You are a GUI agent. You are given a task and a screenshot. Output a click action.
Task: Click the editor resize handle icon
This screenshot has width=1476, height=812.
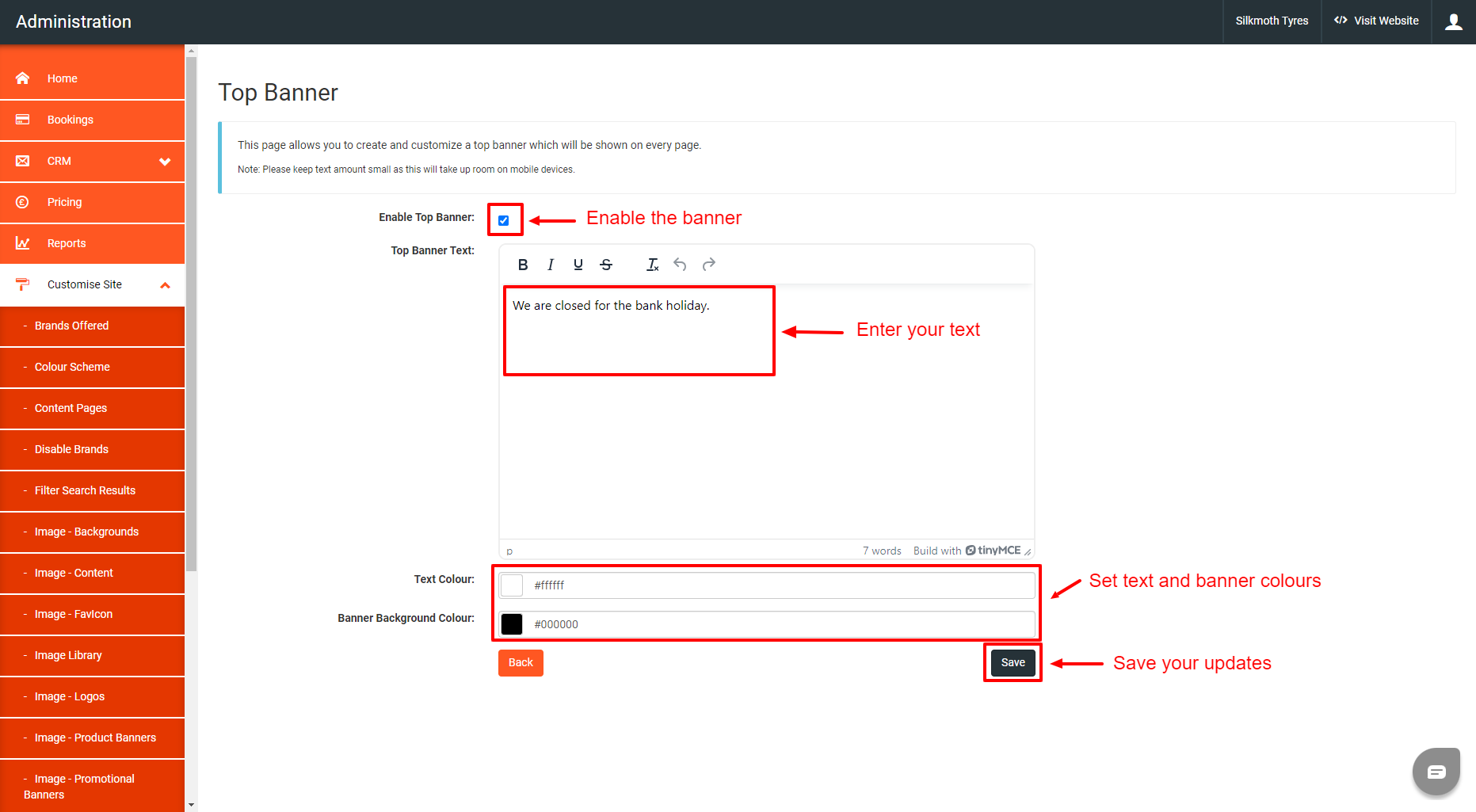click(1028, 552)
